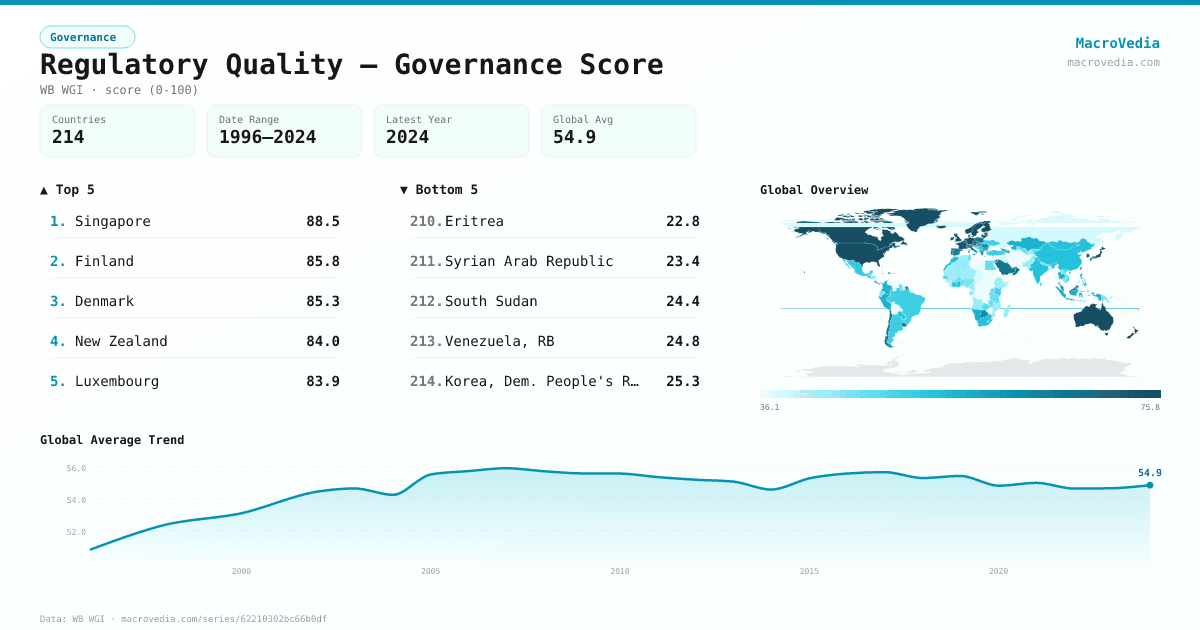The height and width of the screenshot is (630, 1200).
Task: Select the Latest Year 2024 card
Action: (452, 131)
